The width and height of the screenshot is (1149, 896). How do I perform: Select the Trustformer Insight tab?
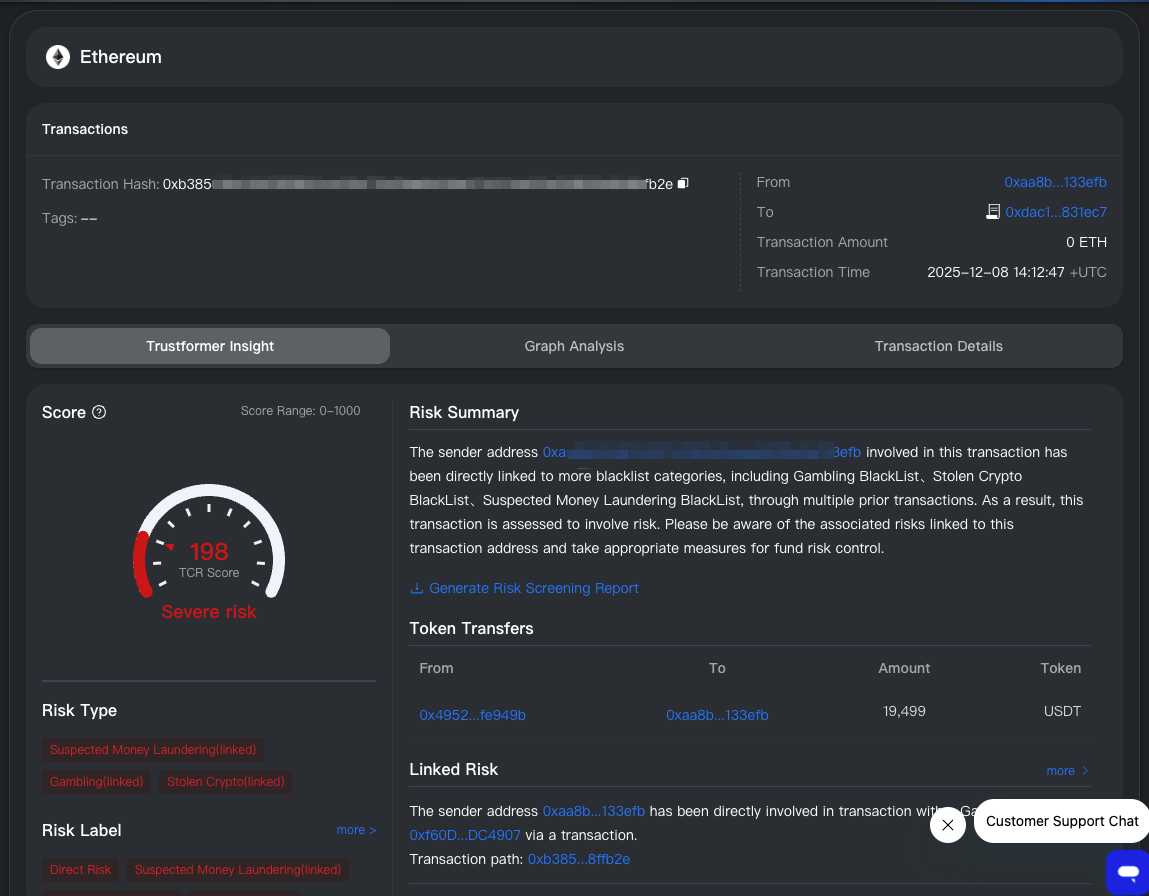click(209, 345)
